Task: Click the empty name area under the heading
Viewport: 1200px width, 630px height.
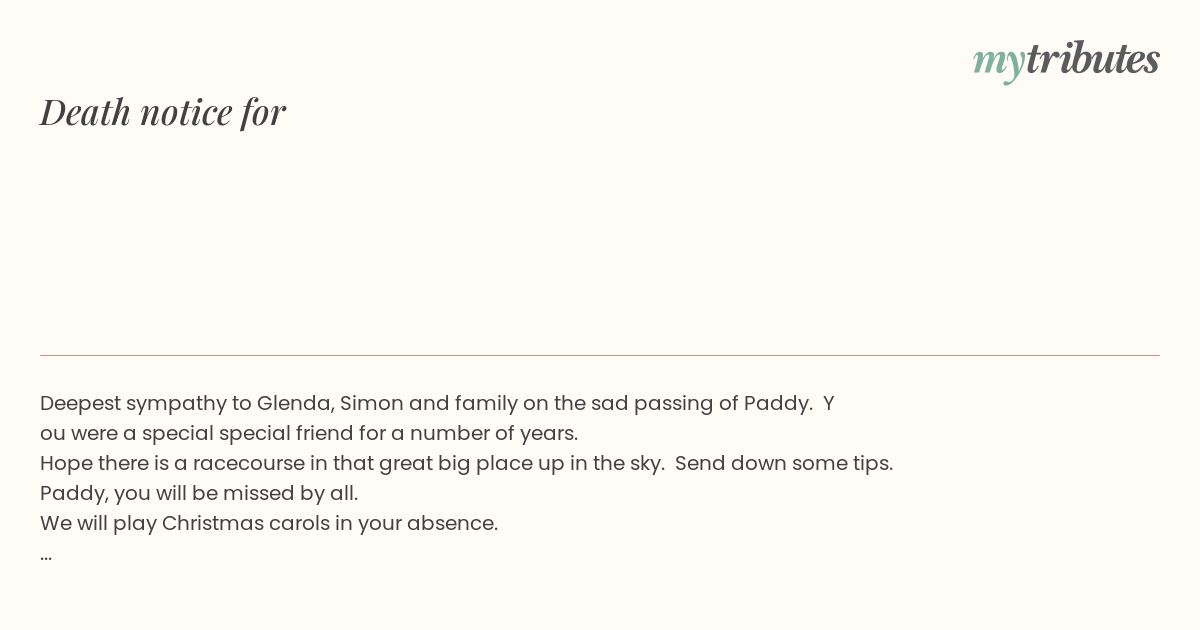Action: tap(600, 240)
